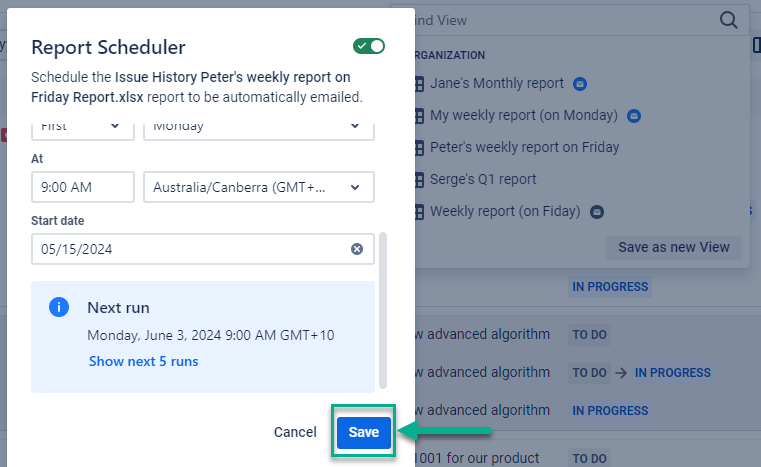Select Jane's Monthly report view

click(x=496, y=84)
